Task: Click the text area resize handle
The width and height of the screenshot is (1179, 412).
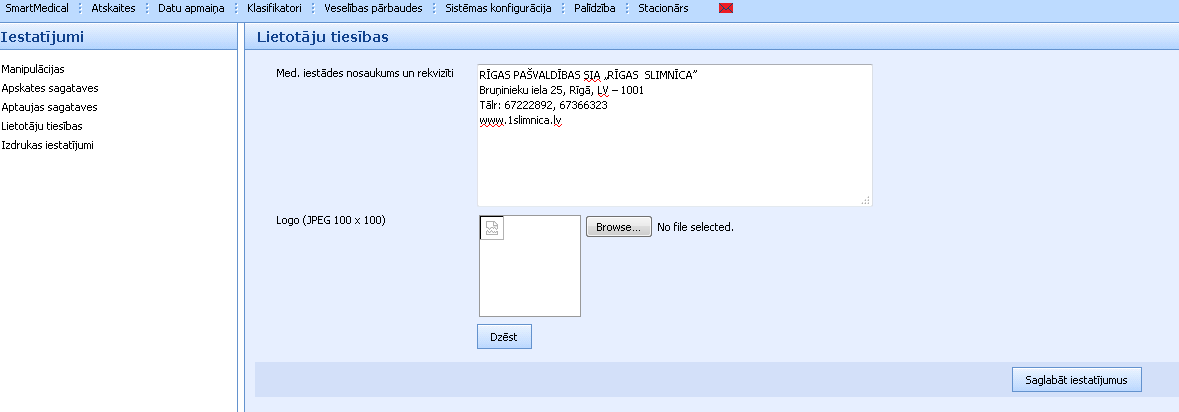Action: tap(866, 200)
